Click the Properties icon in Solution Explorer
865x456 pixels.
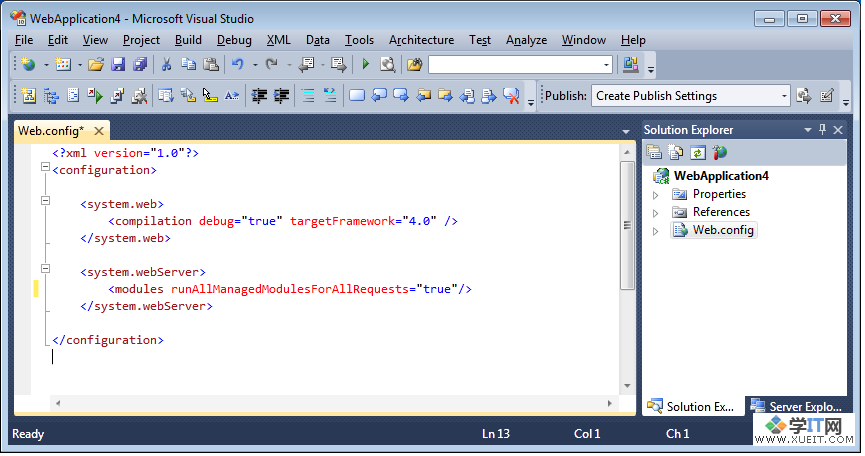point(654,152)
